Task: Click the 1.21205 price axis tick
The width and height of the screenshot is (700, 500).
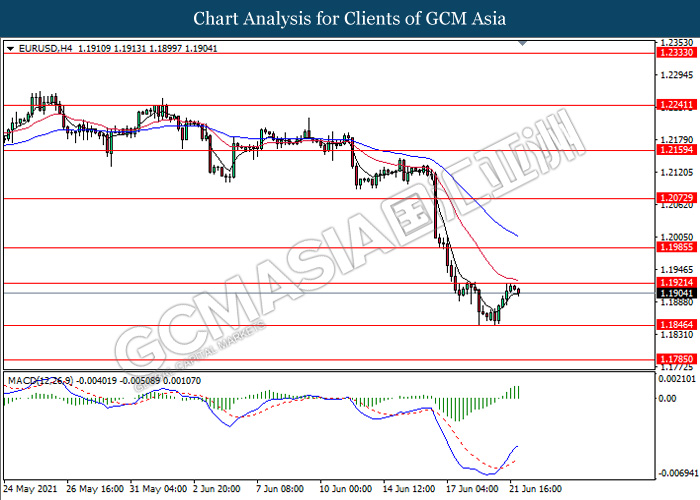Action: click(x=677, y=172)
